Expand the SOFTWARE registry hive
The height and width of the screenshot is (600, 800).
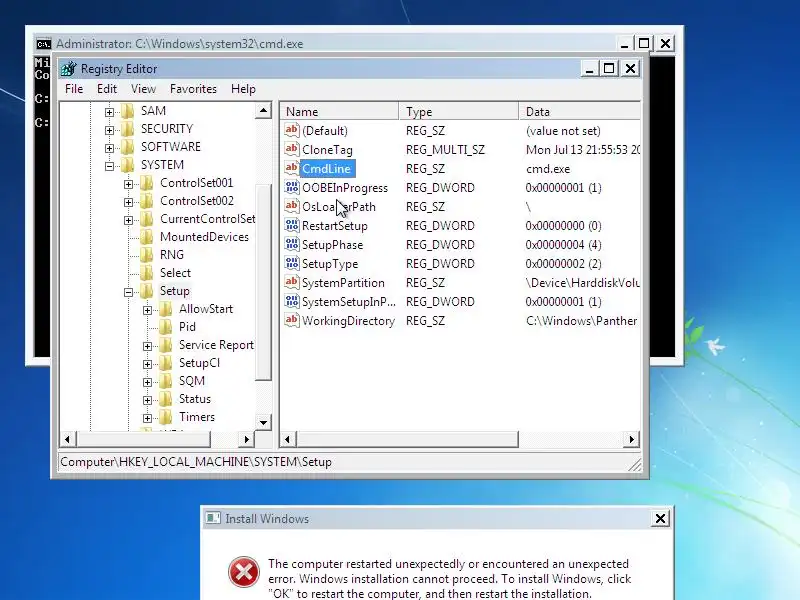tap(109, 148)
